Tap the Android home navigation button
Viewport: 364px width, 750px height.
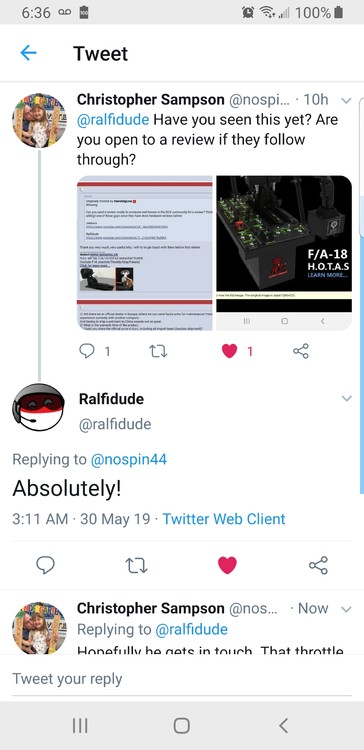(x=181, y=725)
